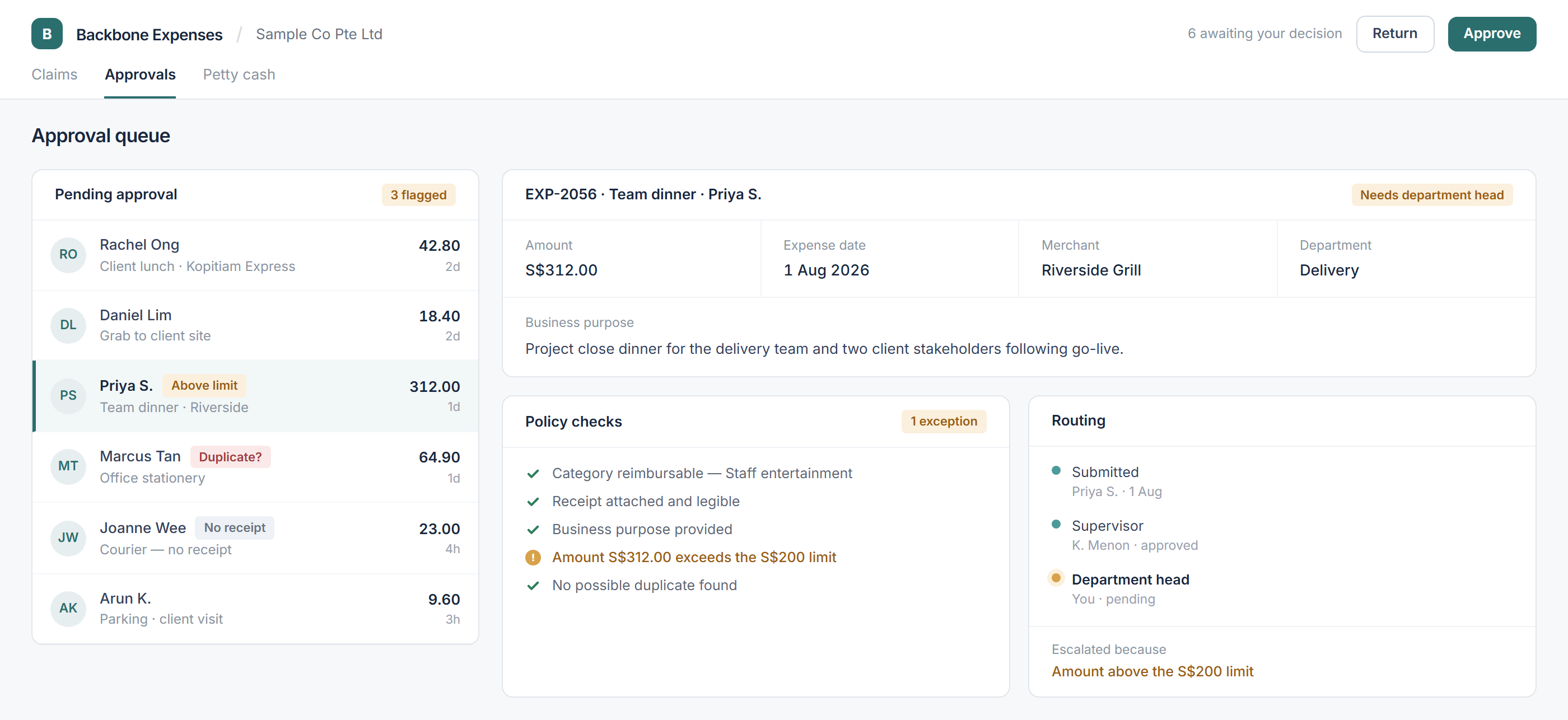
Task: Click the checkmark beside Category reimbursable
Action: coord(533,474)
